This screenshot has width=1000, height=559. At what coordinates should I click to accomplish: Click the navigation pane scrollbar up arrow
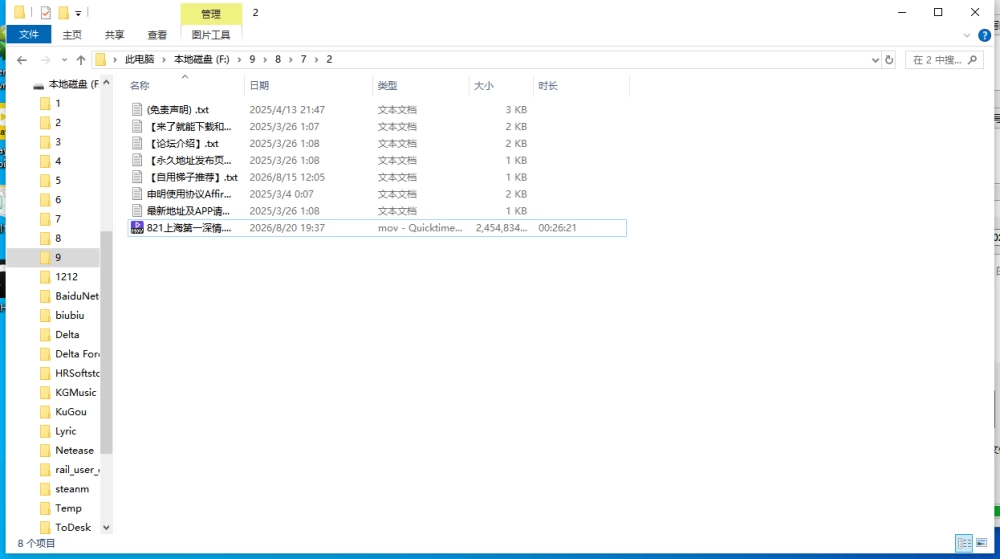(107, 83)
